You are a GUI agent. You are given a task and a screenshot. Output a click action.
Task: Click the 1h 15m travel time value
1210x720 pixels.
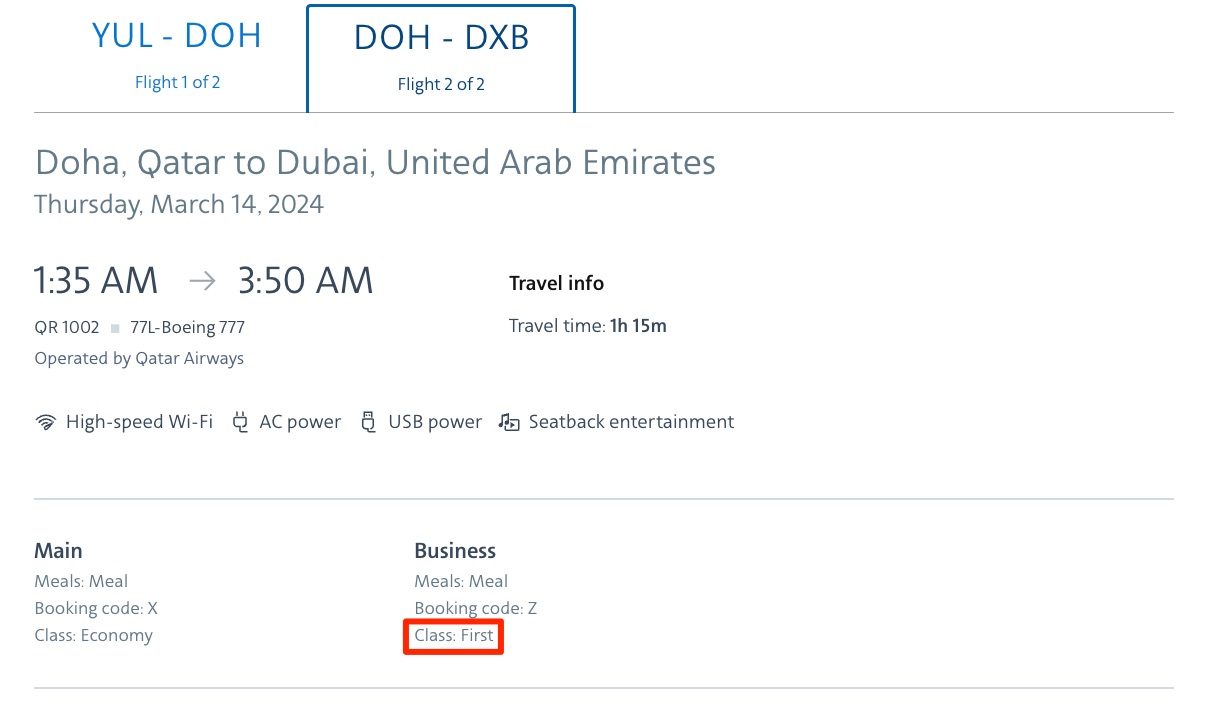[638, 325]
